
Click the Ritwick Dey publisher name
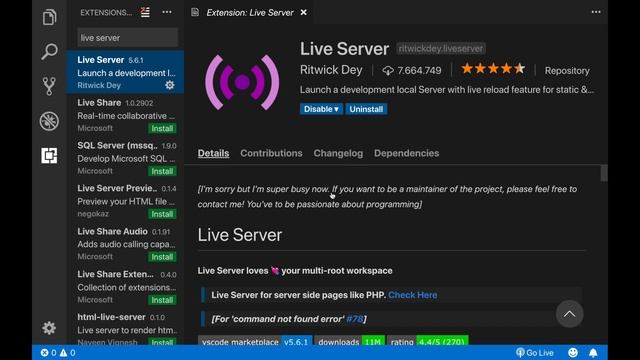(x=331, y=70)
